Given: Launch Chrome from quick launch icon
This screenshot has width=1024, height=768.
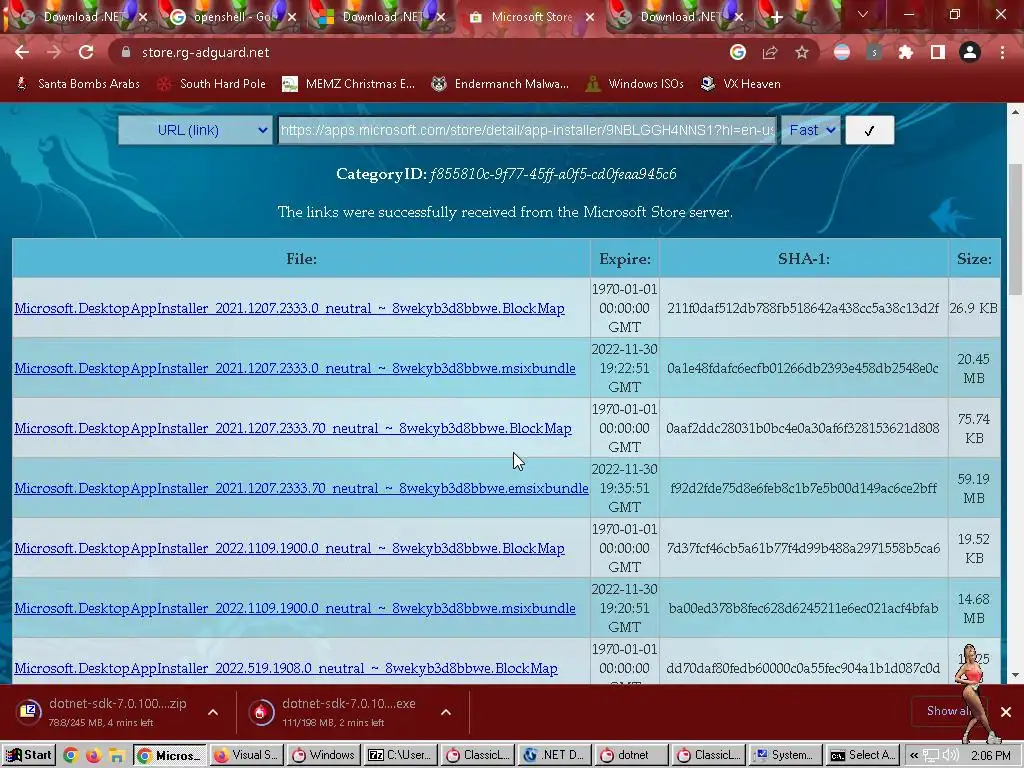Looking at the screenshot, I should tap(71, 756).
